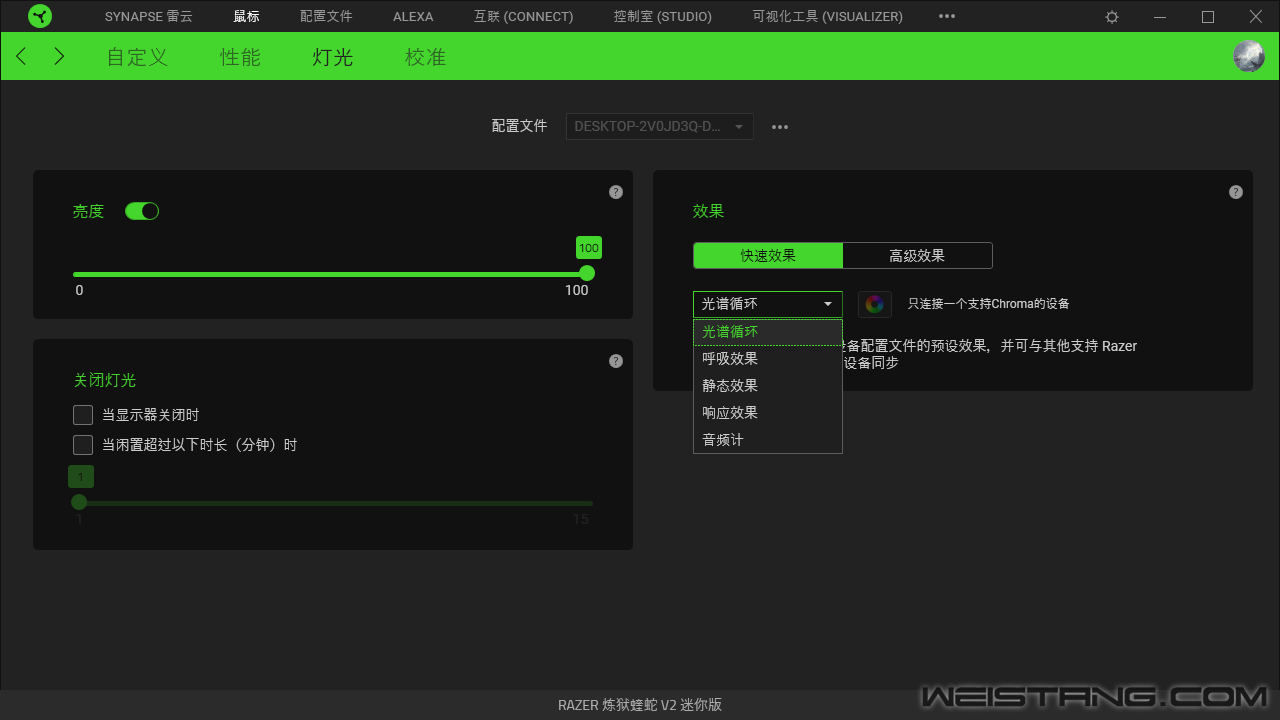This screenshot has width=1280, height=720.
Task: Switch to the 性能 sub-tab
Action: pos(241,57)
